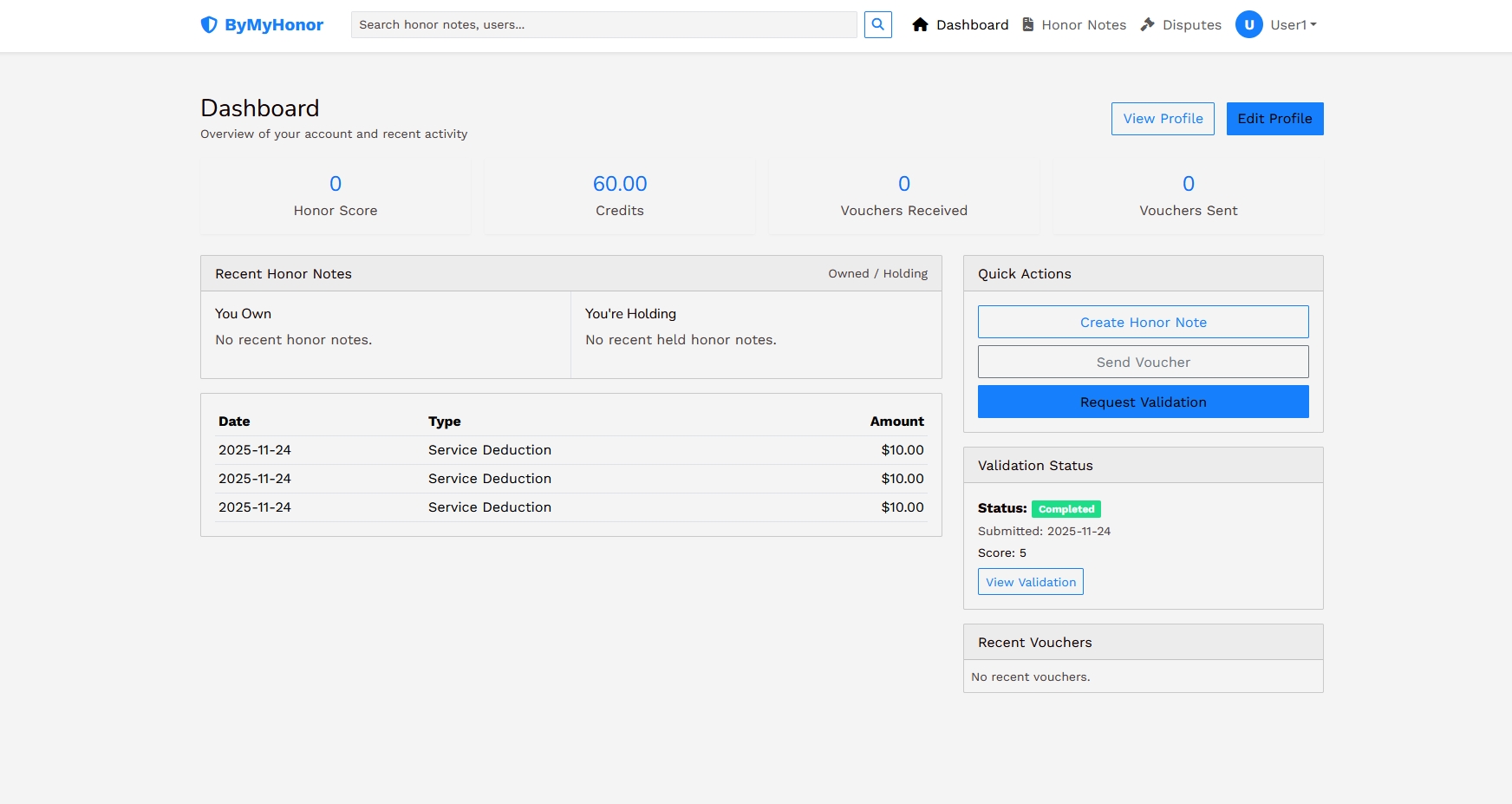The width and height of the screenshot is (1512, 804).
Task: Go to the Disputes nav item
Action: click(x=1191, y=25)
